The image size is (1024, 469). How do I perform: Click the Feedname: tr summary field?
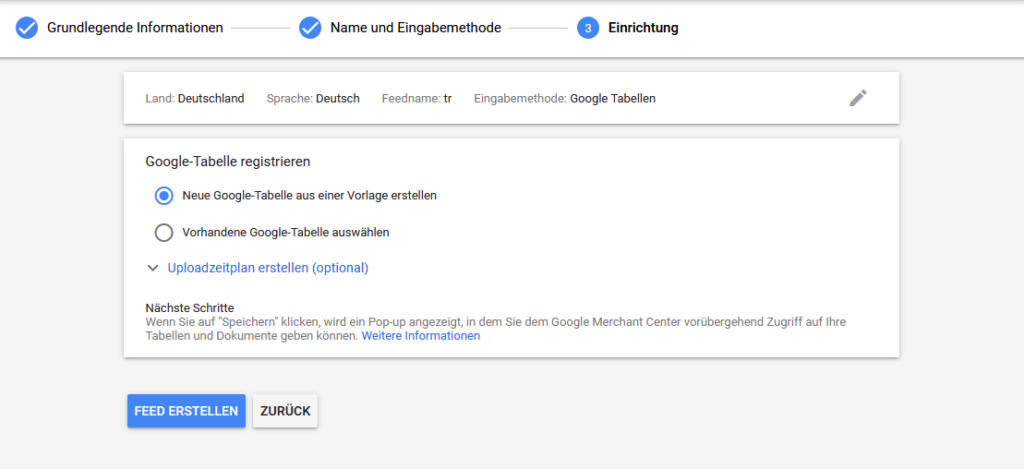pos(416,98)
